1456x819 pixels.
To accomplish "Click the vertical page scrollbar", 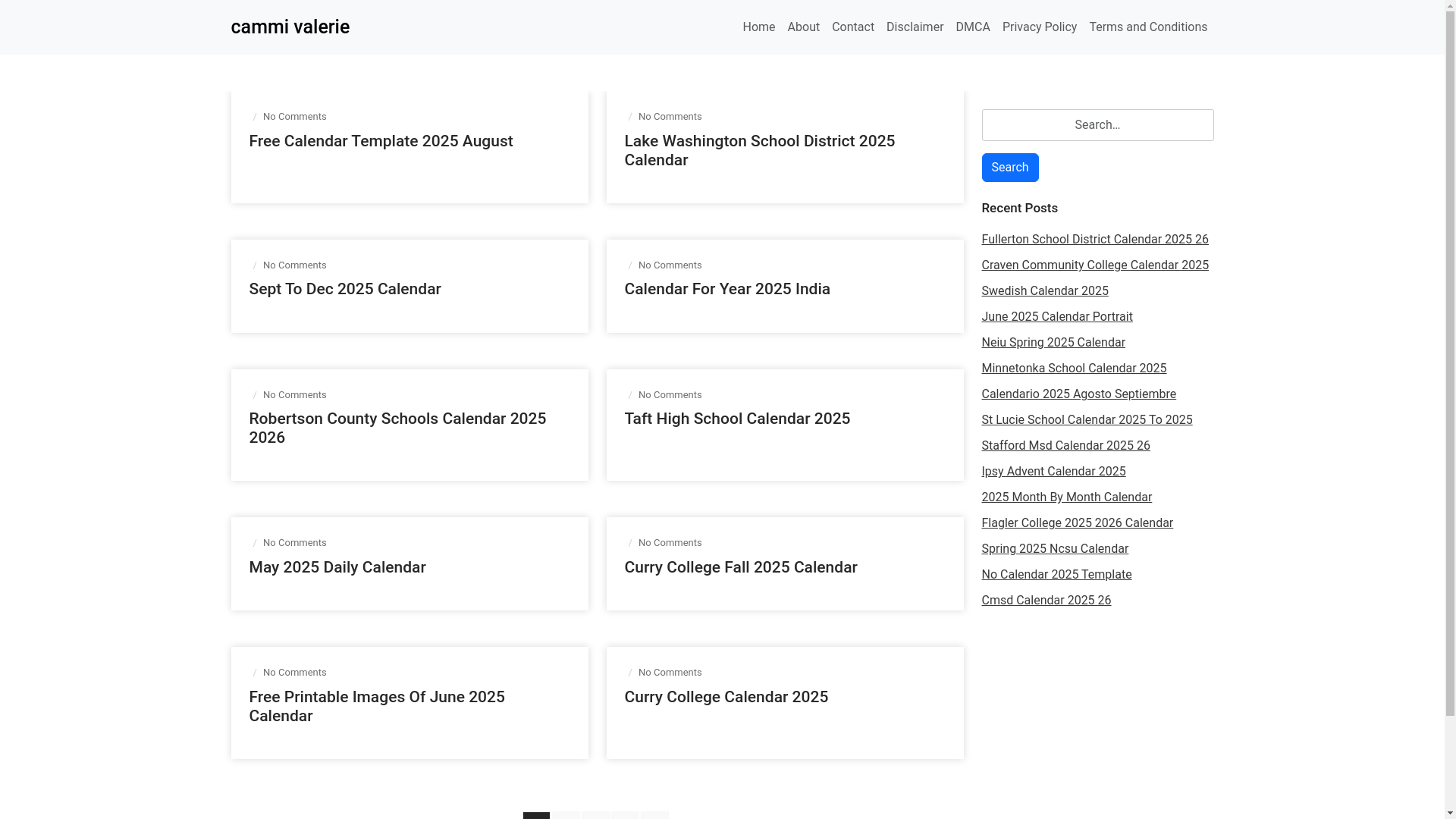I will tap(1450, 379).
